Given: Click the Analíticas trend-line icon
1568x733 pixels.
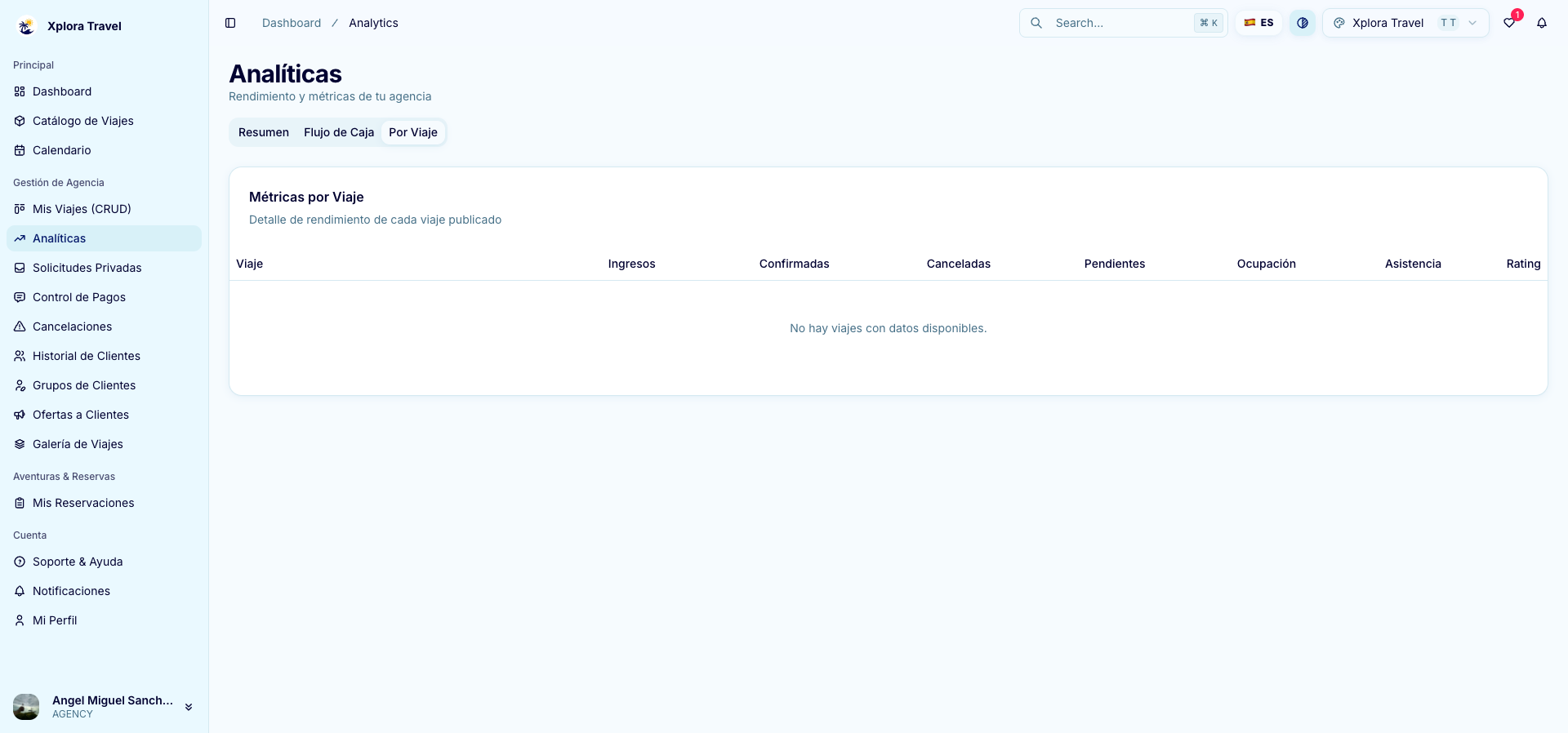Looking at the screenshot, I should pos(20,238).
